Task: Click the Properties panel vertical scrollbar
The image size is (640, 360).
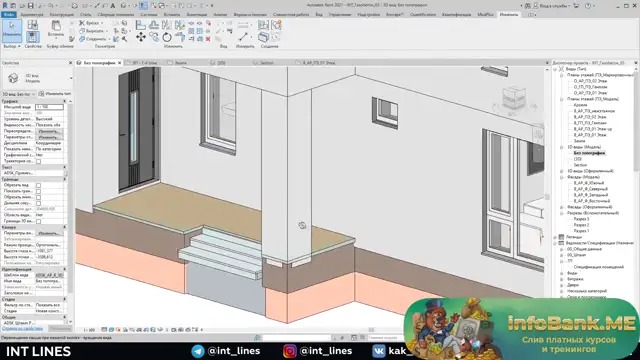Action: (71, 204)
